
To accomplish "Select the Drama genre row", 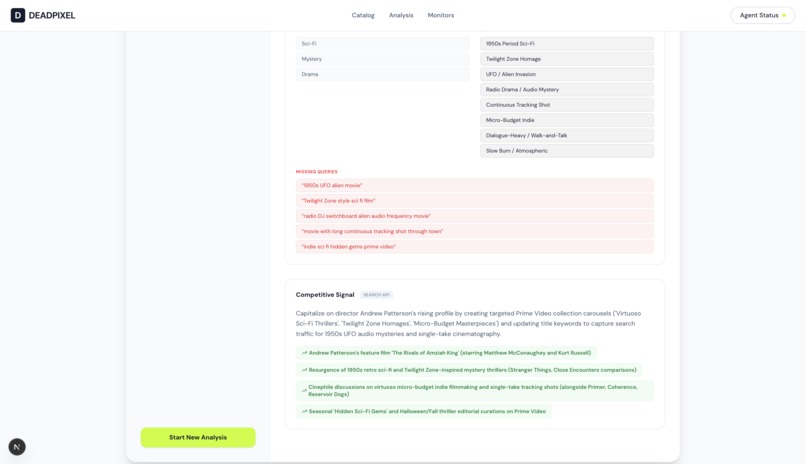I will click(382, 75).
